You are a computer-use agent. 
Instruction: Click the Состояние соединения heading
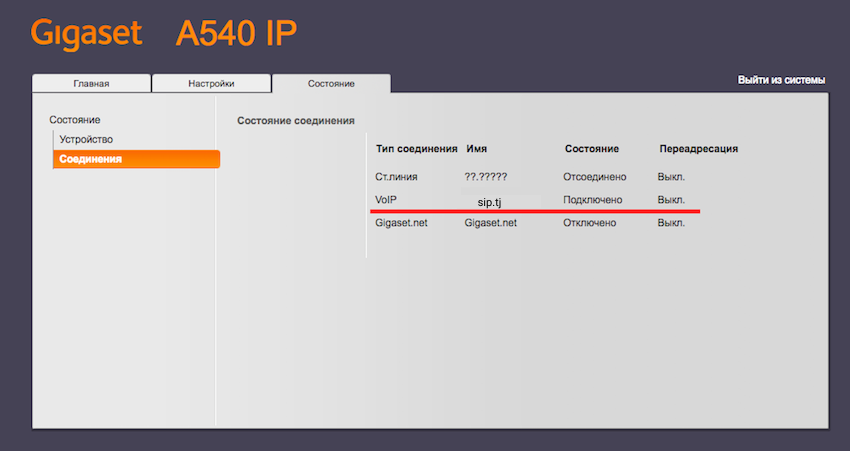295,121
